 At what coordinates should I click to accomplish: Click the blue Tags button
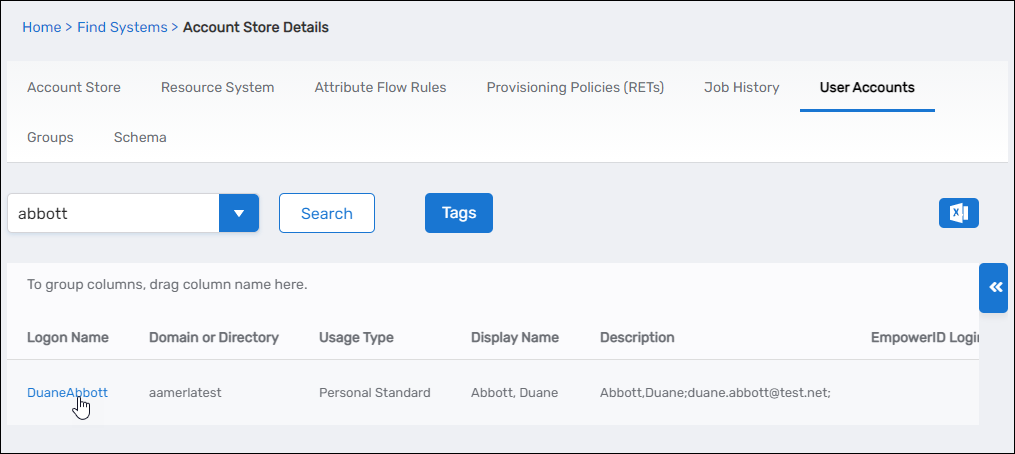pos(458,213)
